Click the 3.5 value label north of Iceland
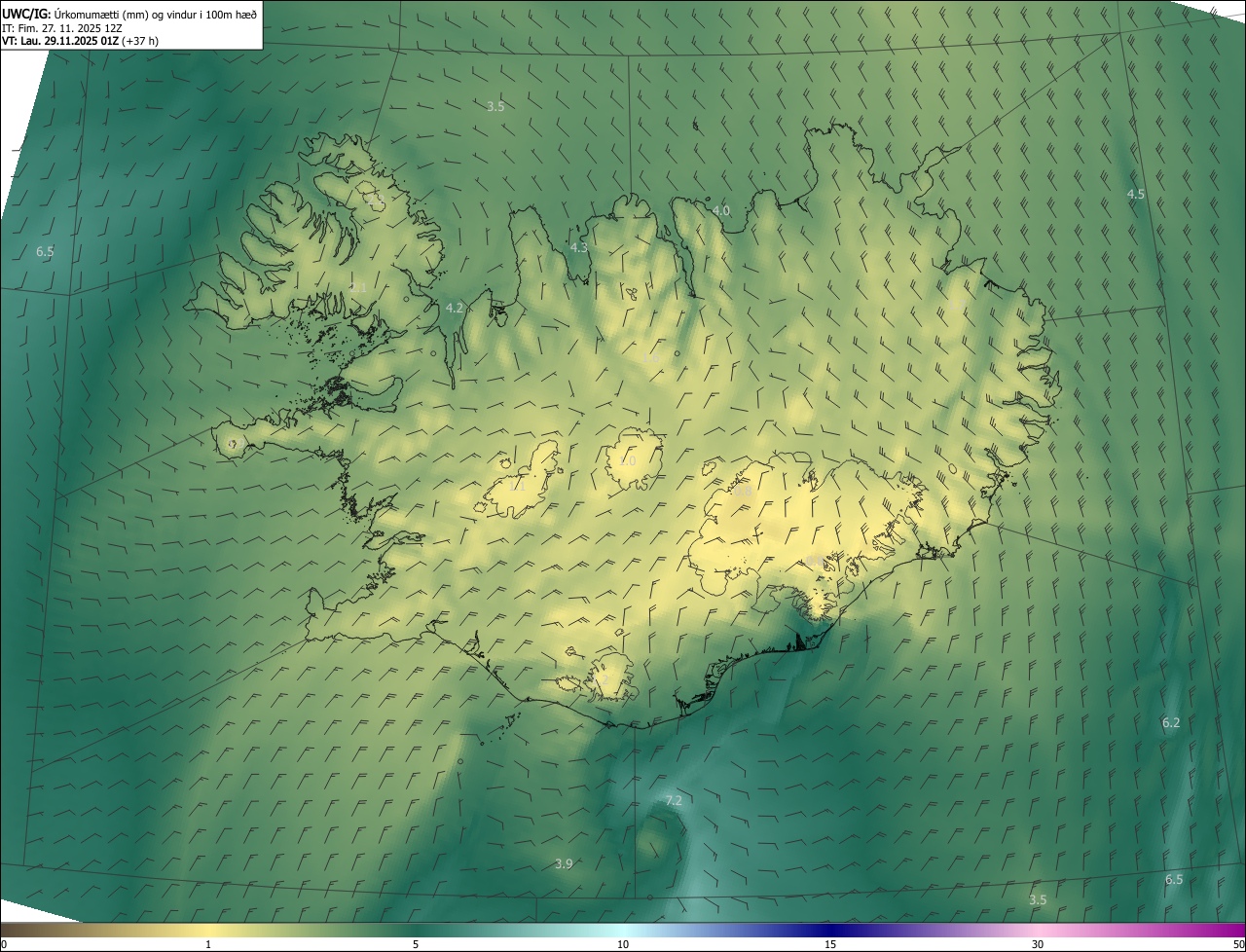Screen dimensions: 1246x952 coord(495,106)
